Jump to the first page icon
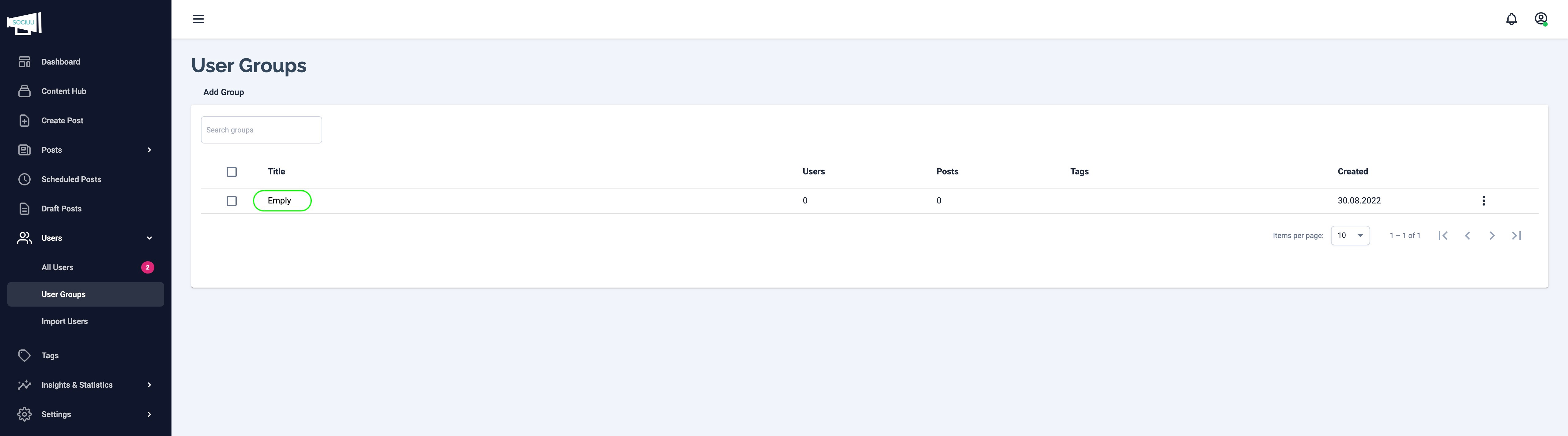 pyautogui.click(x=1443, y=235)
